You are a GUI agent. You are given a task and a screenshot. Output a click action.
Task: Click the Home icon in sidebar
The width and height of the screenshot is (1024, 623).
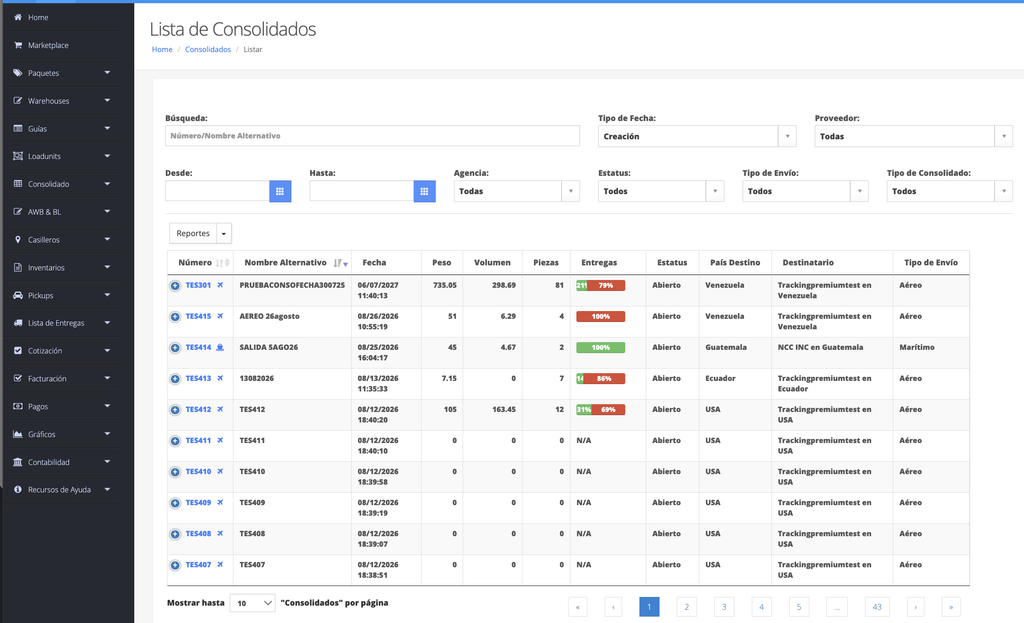click(18, 17)
